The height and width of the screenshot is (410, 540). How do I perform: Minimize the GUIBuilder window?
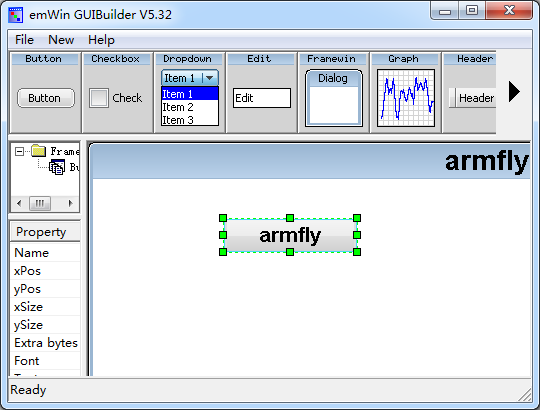click(x=445, y=11)
